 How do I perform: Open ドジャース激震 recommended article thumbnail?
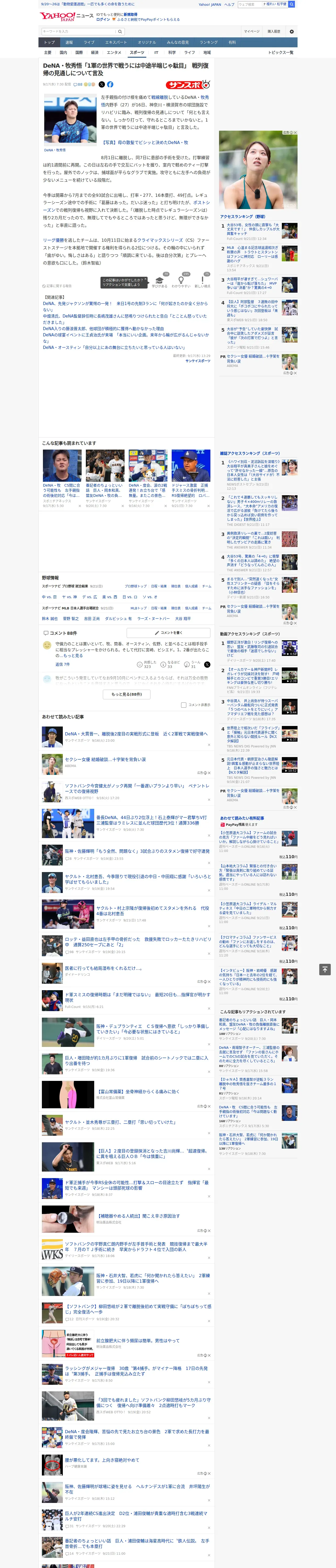tap(190, 466)
